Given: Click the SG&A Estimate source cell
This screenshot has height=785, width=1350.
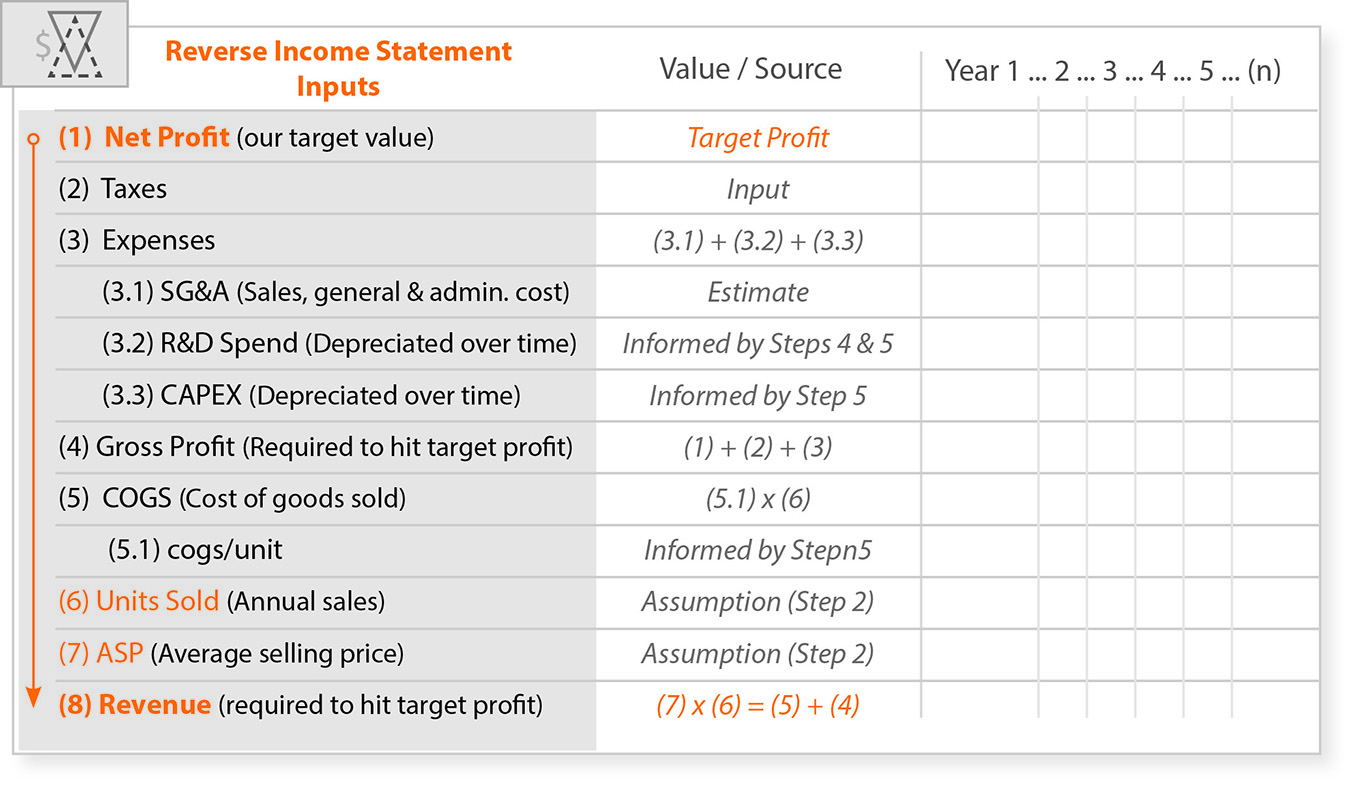Looking at the screenshot, I should pos(758,293).
